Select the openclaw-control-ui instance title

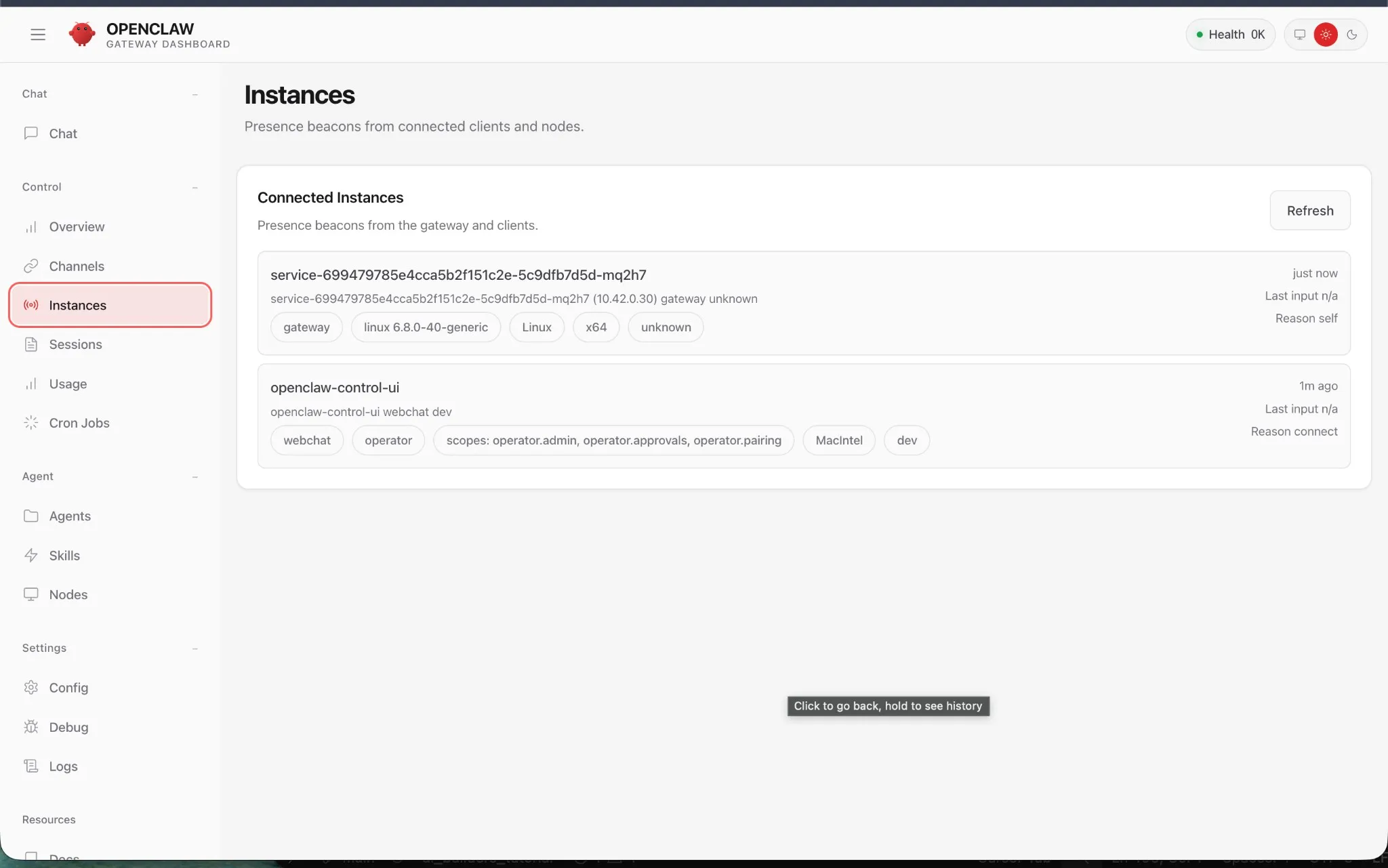click(x=335, y=388)
